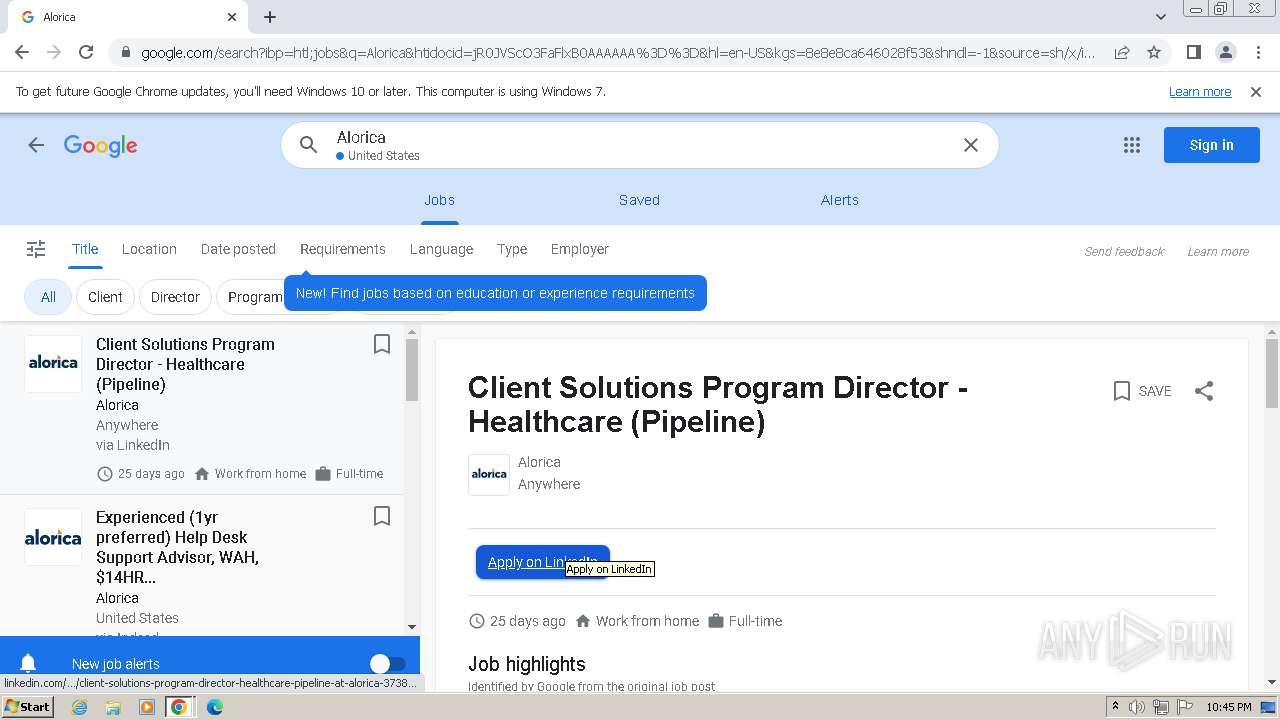Screen dimensions: 1280x720
Task: Open Chrome profile avatar menu
Action: pyautogui.click(x=1225, y=52)
